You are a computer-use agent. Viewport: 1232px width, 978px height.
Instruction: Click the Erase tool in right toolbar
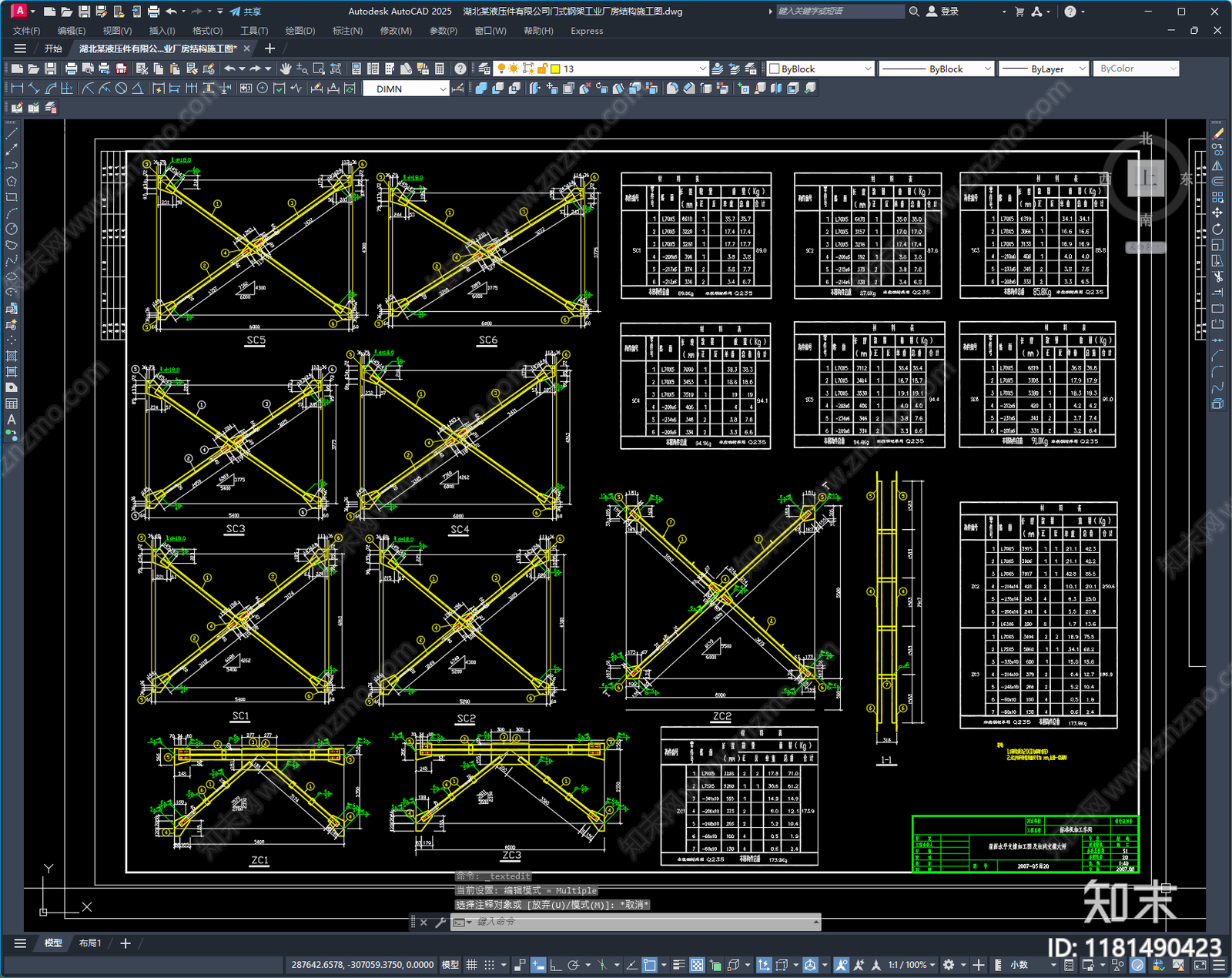(1217, 134)
